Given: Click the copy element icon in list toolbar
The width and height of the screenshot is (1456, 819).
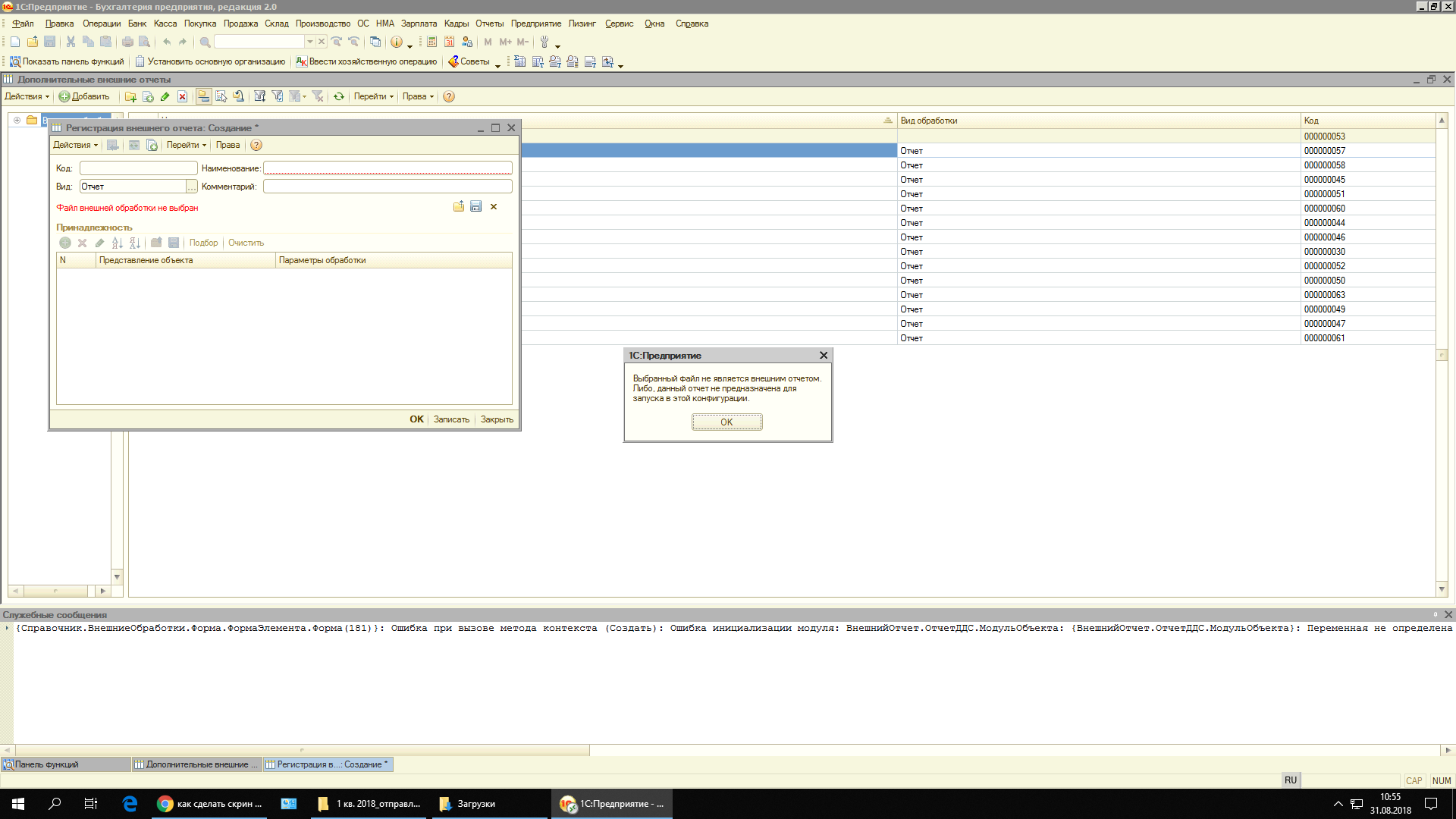Looking at the screenshot, I should 148,96.
